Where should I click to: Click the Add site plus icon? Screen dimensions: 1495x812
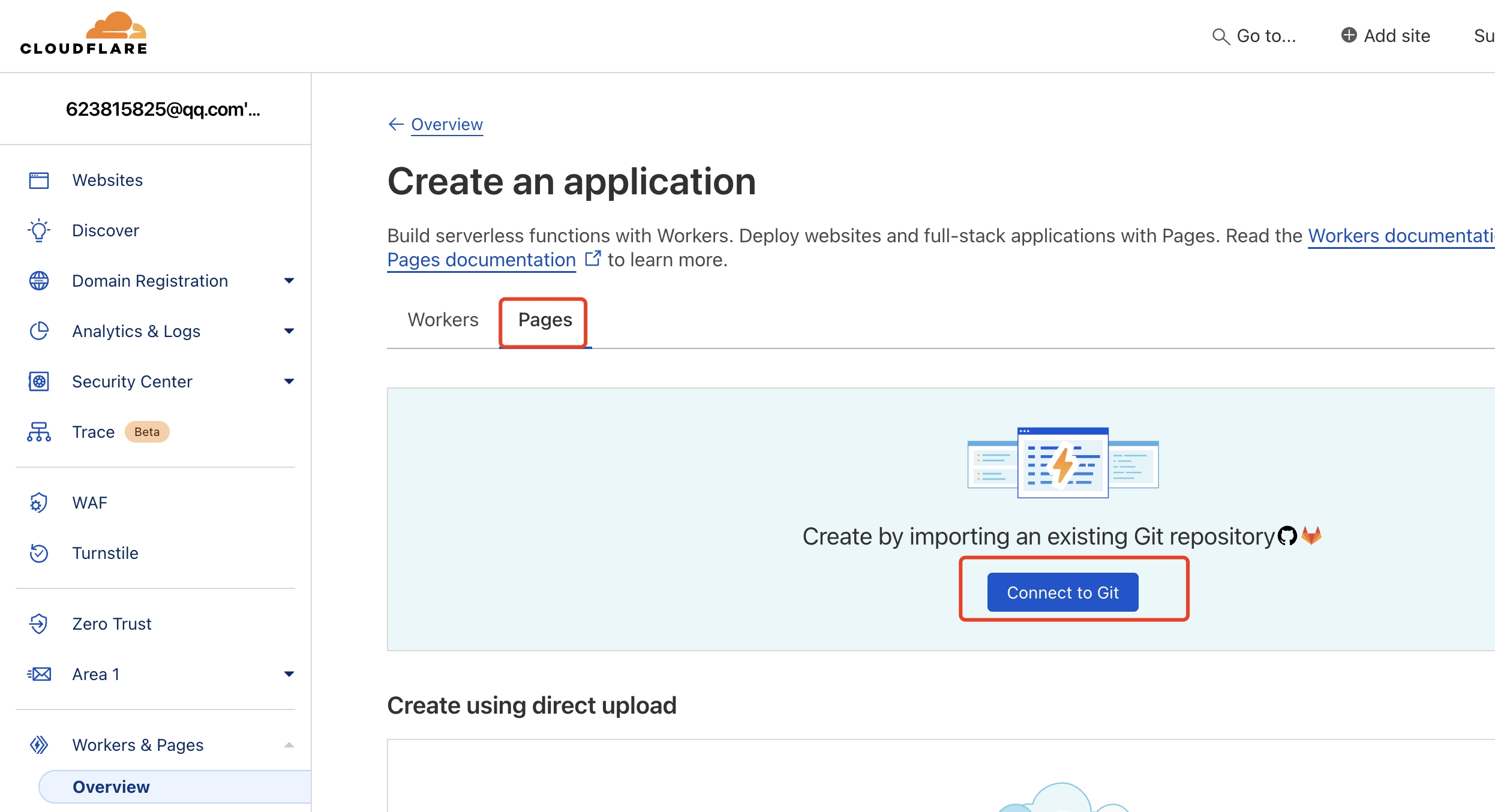click(x=1349, y=35)
